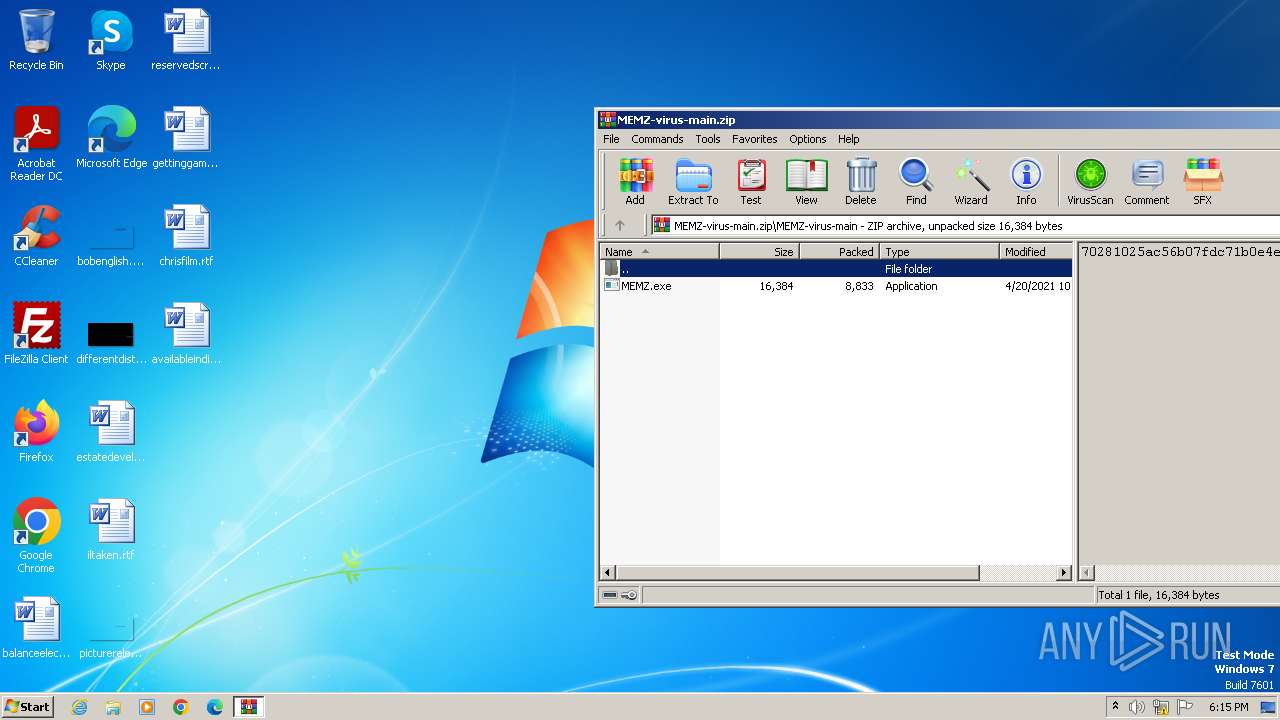Go up one folder level arrow
The height and width of the screenshot is (720, 1280).
click(x=619, y=226)
